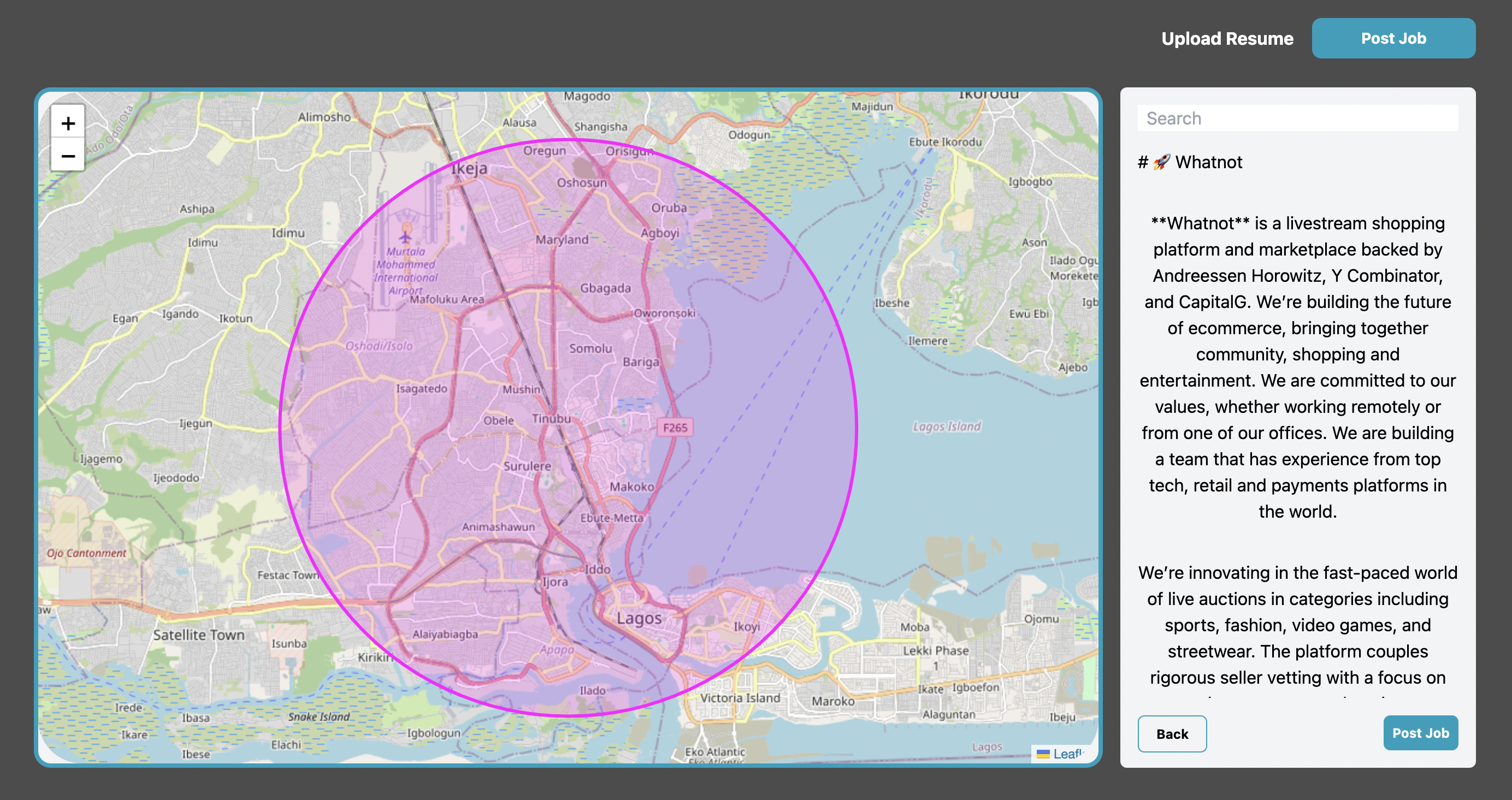Click the airport icon on the map
Screen dimensions: 1512x800
click(x=405, y=236)
